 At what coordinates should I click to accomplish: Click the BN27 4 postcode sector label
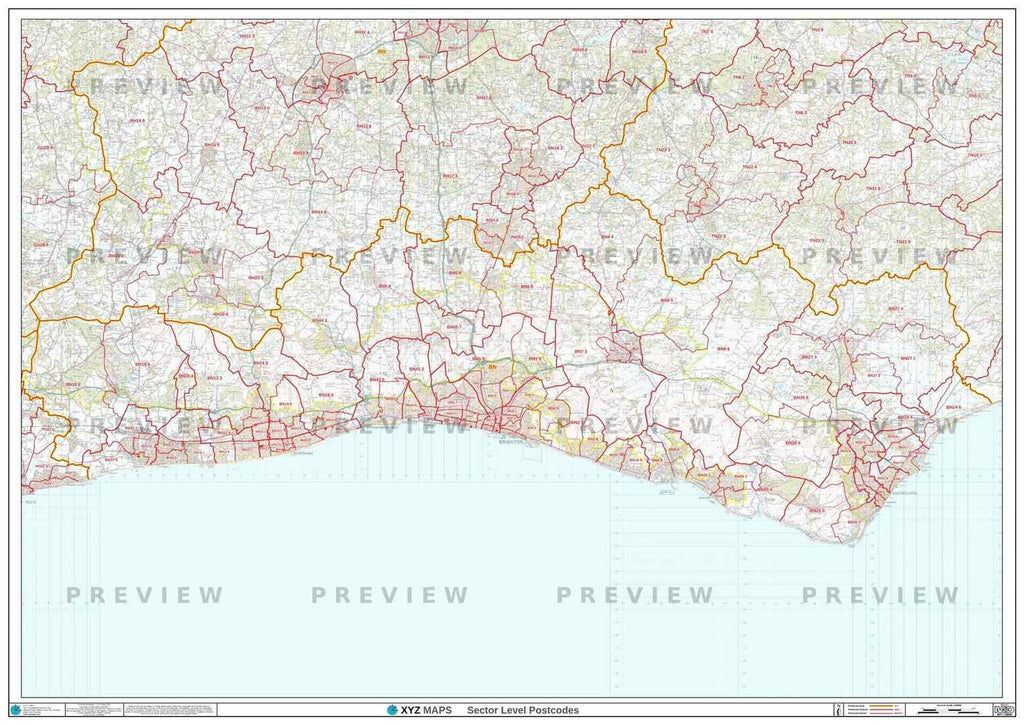pyautogui.click(x=894, y=309)
